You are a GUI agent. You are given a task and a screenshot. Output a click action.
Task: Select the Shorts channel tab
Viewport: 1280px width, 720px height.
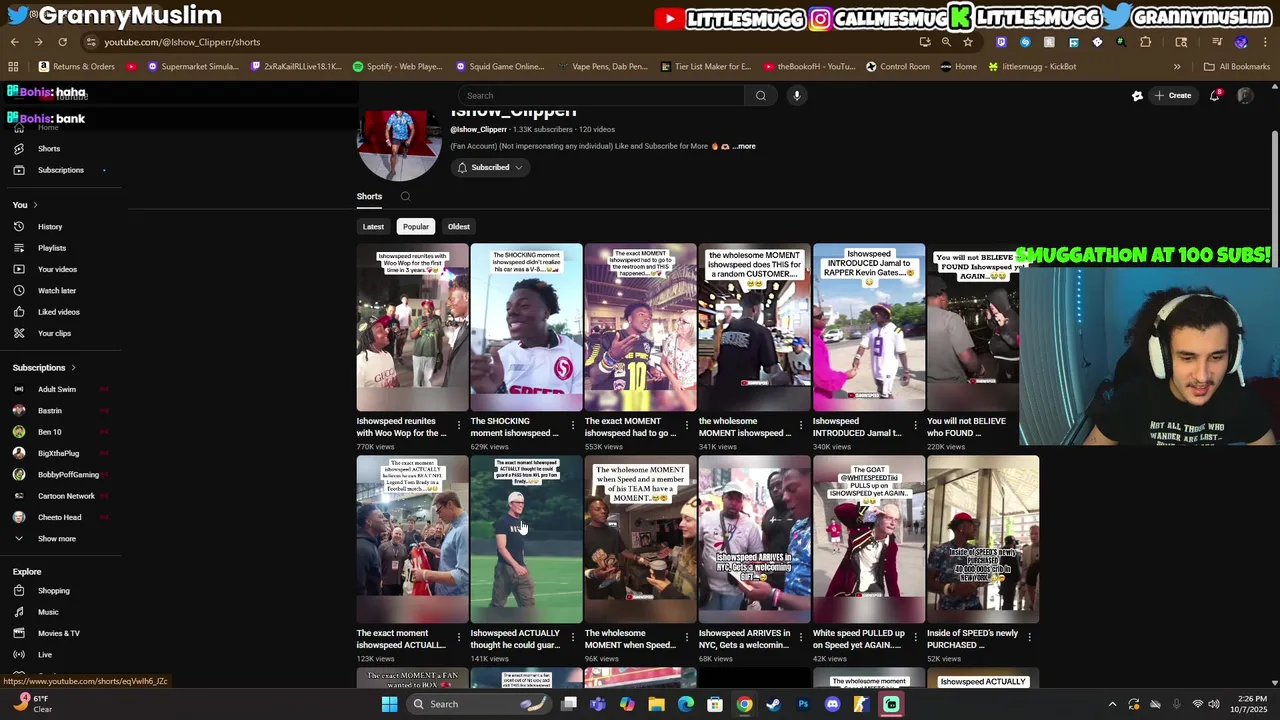click(x=369, y=197)
